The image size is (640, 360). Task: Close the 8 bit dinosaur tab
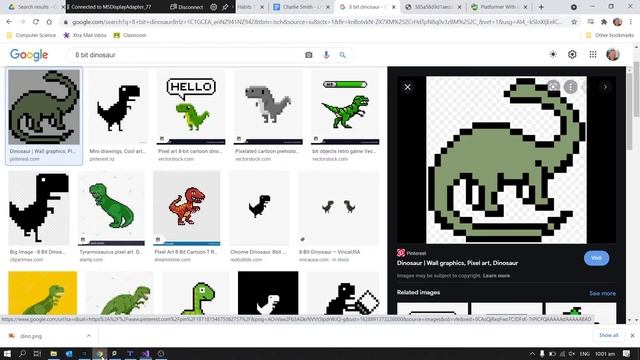(x=393, y=7)
